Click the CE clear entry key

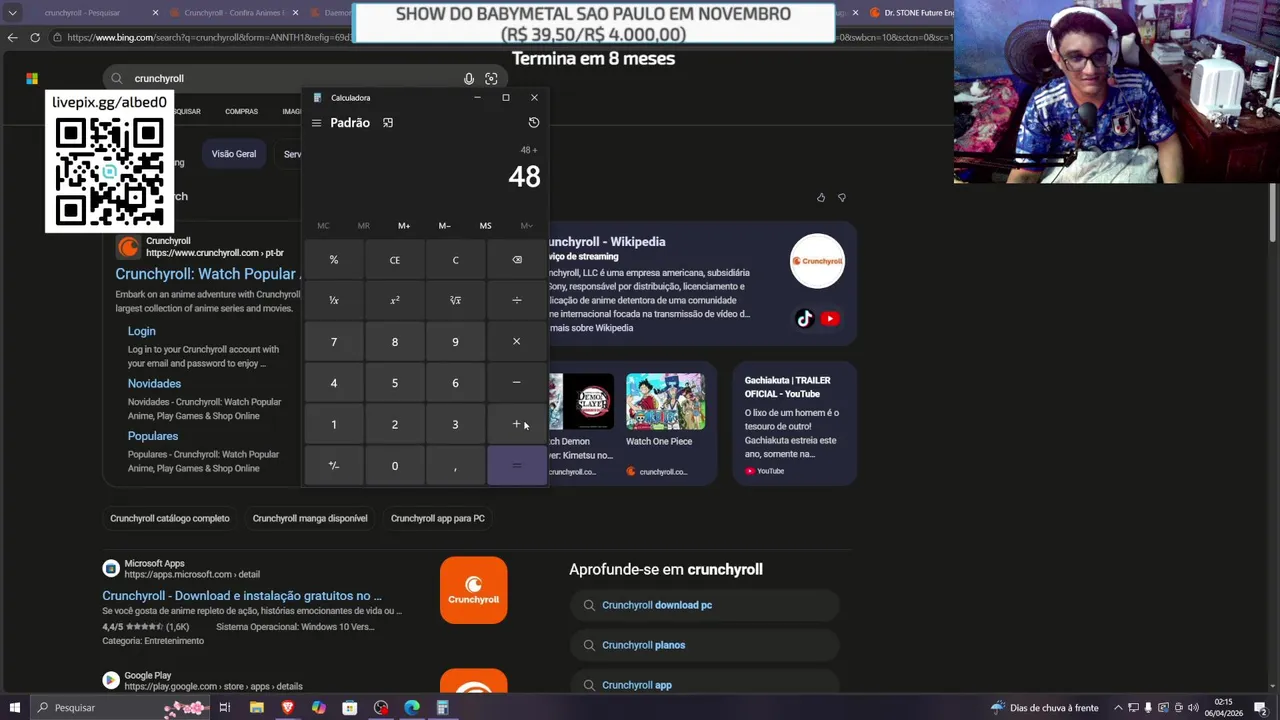pyautogui.click(x=395, y=260)
